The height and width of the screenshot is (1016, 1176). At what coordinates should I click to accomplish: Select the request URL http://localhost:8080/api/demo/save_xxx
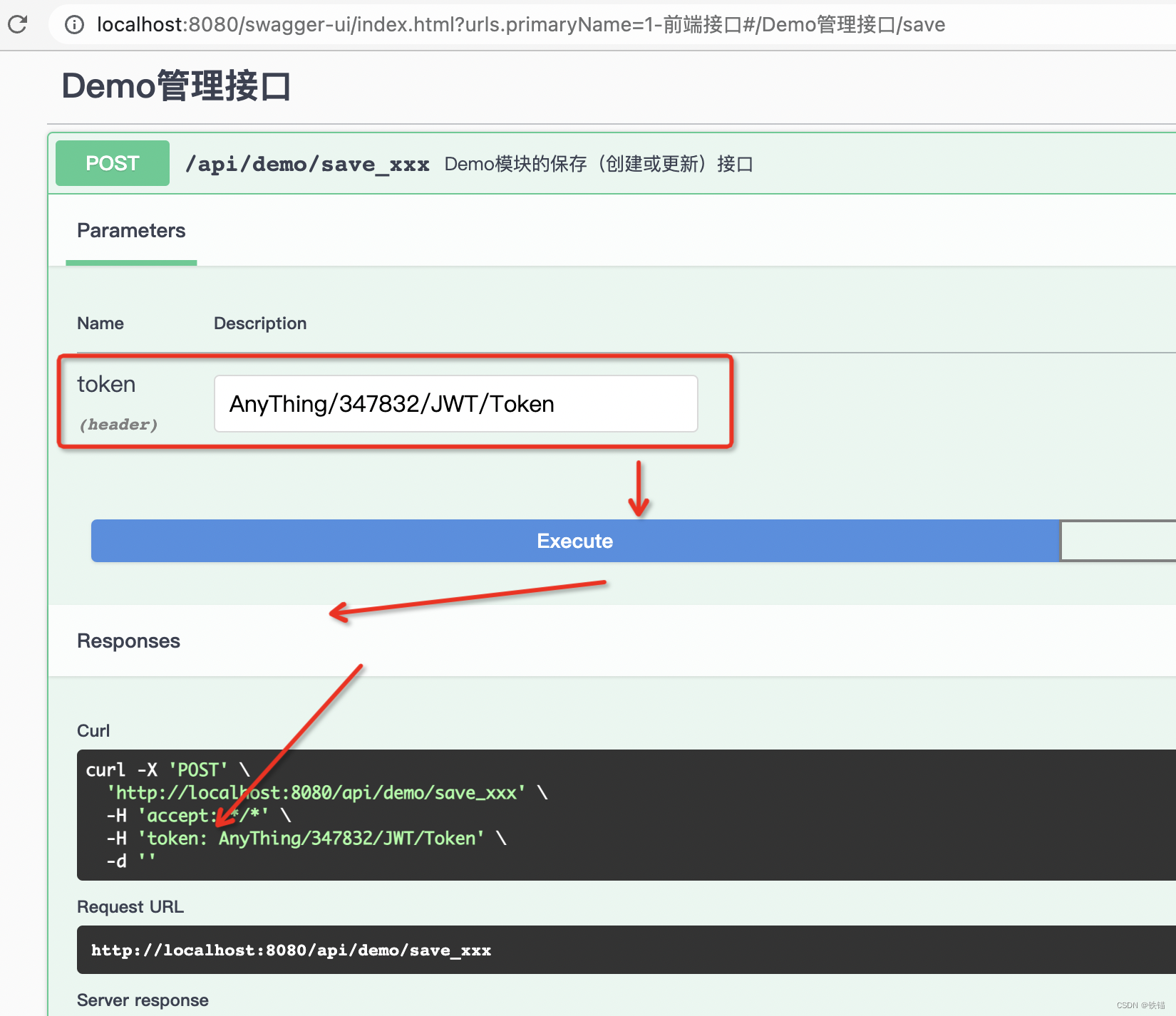coord(291,950)
